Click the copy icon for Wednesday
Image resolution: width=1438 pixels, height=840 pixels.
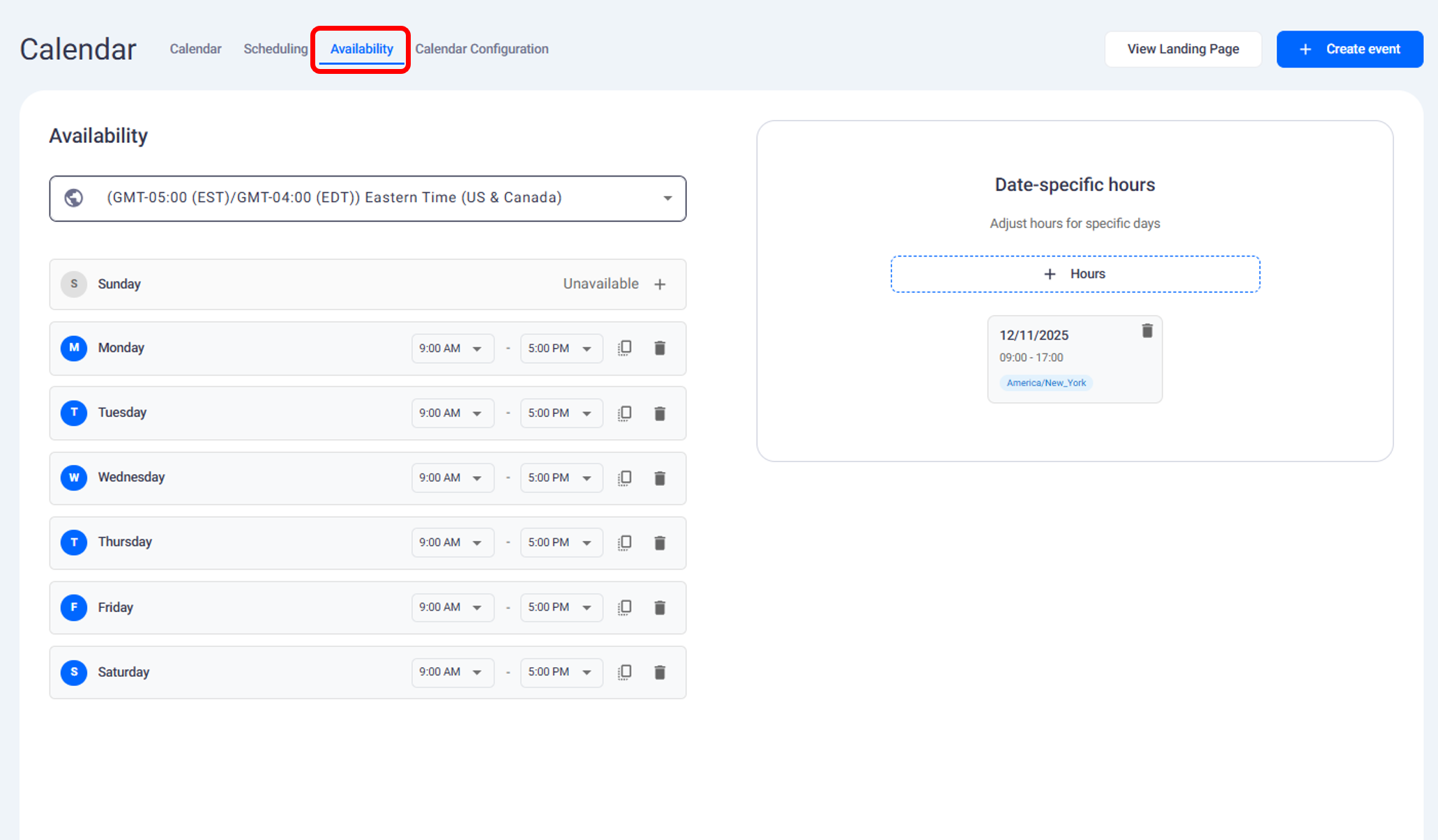coord(625,478)
